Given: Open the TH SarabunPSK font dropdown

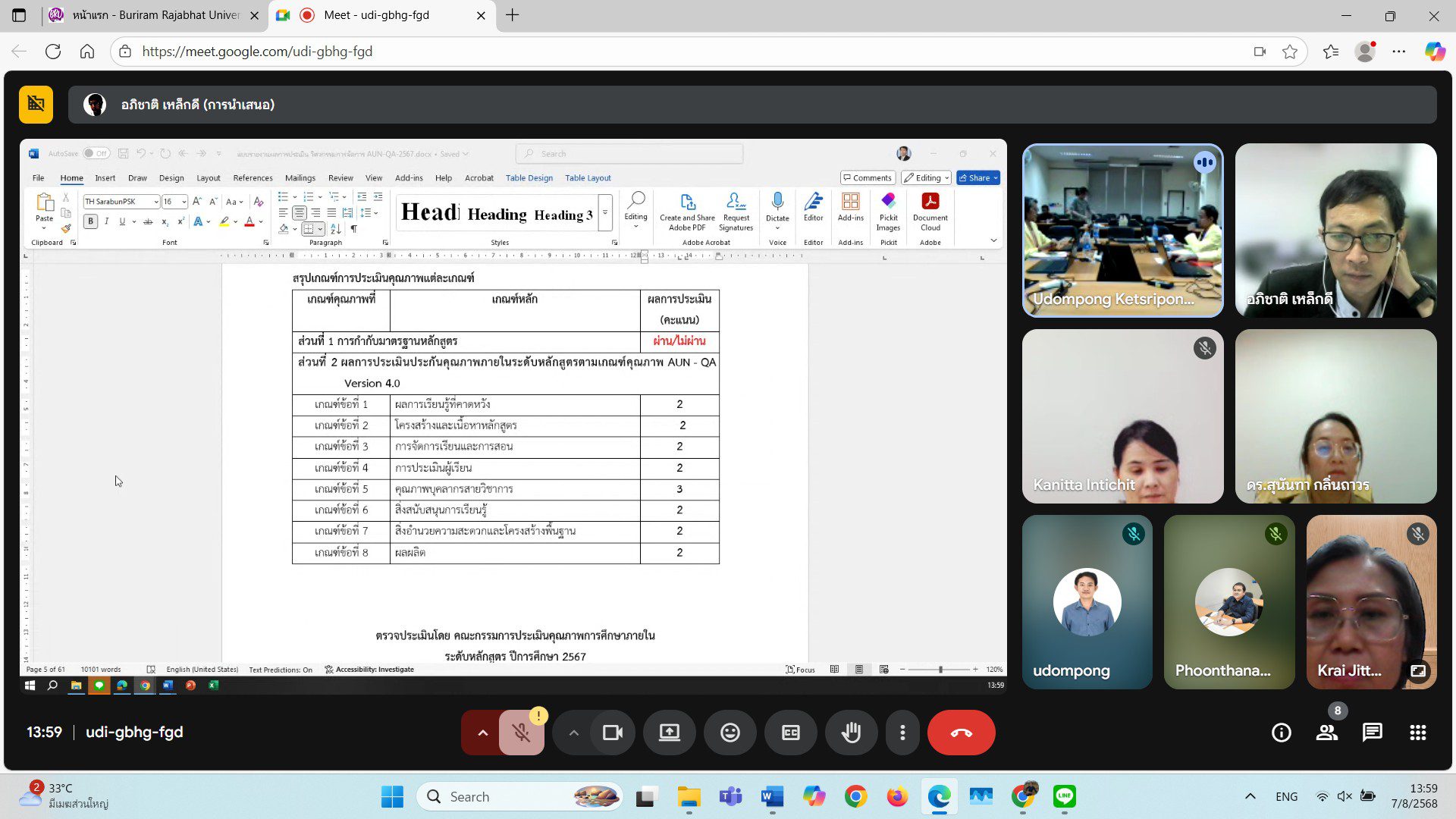Looking at the screenshot, I should (155, 202).
